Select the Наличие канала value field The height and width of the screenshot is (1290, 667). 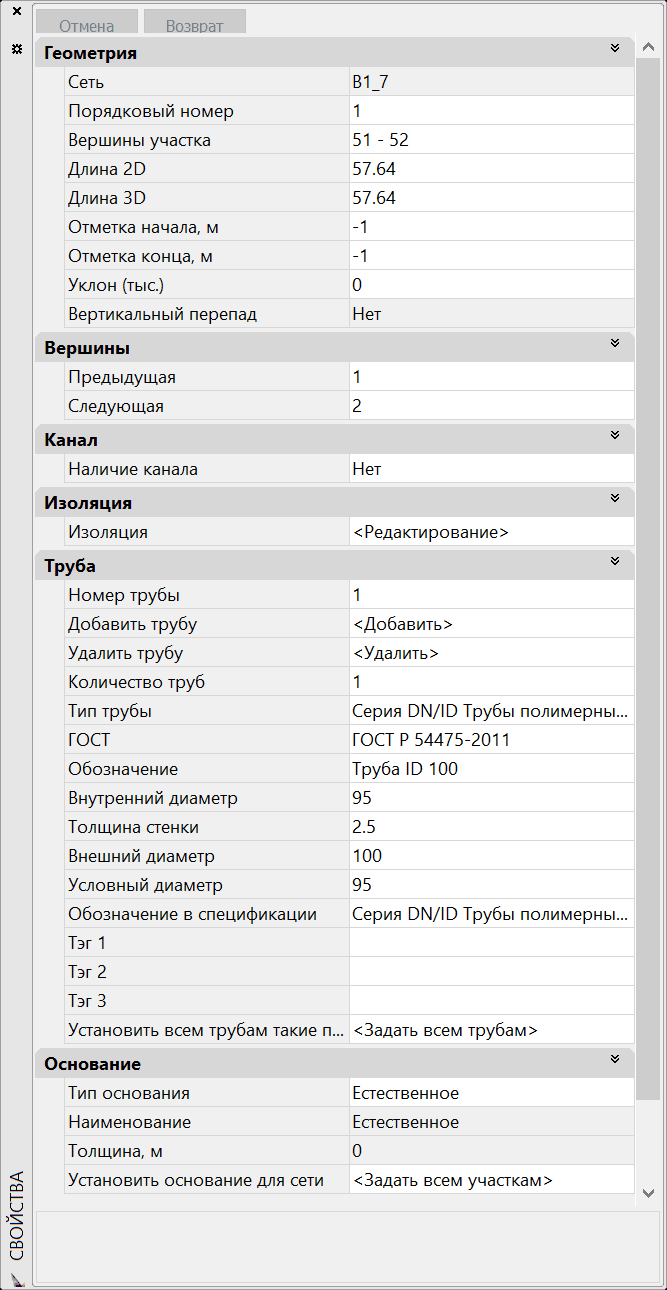point(491,469)
